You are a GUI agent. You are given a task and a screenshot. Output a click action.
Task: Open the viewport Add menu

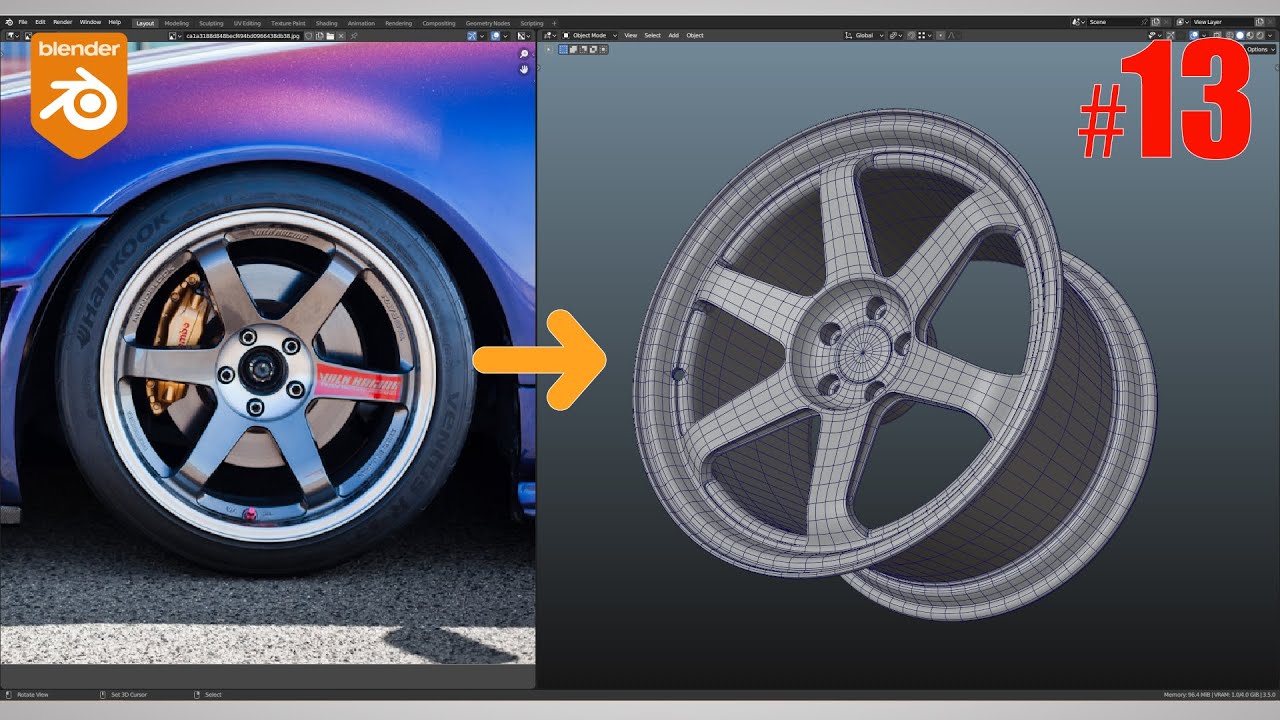click(x=673, y=35)
